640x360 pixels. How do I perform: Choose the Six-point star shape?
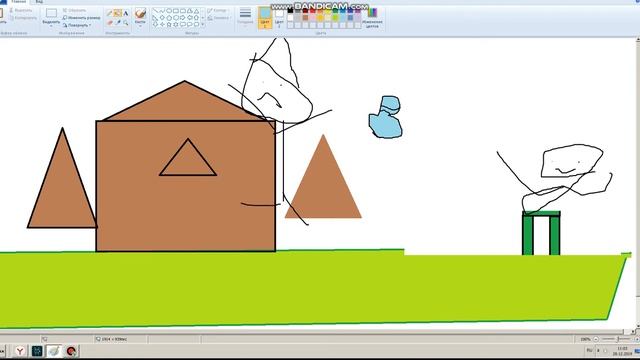click(176, 24)
